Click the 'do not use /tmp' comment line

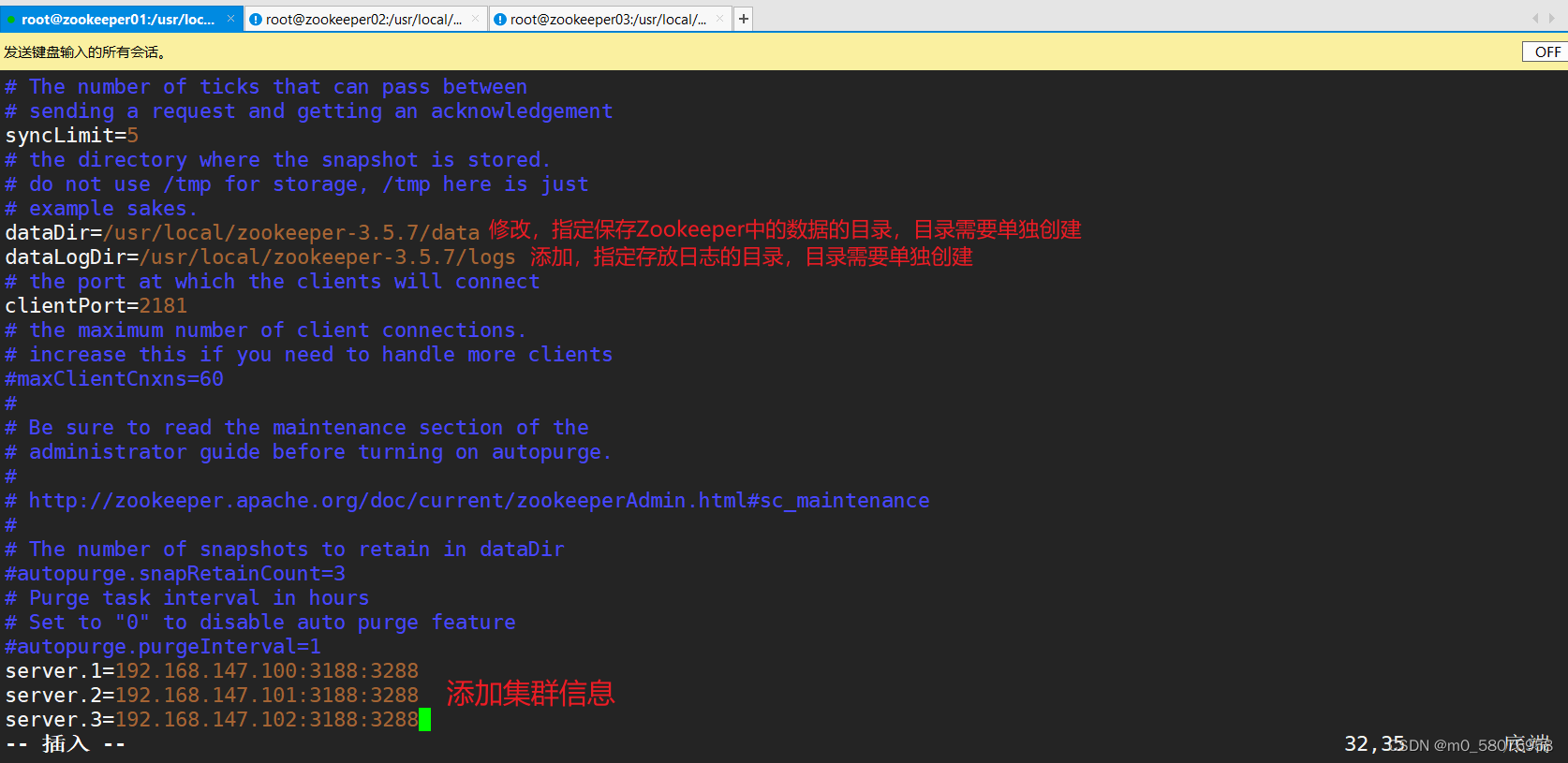(x=297, y=184)
